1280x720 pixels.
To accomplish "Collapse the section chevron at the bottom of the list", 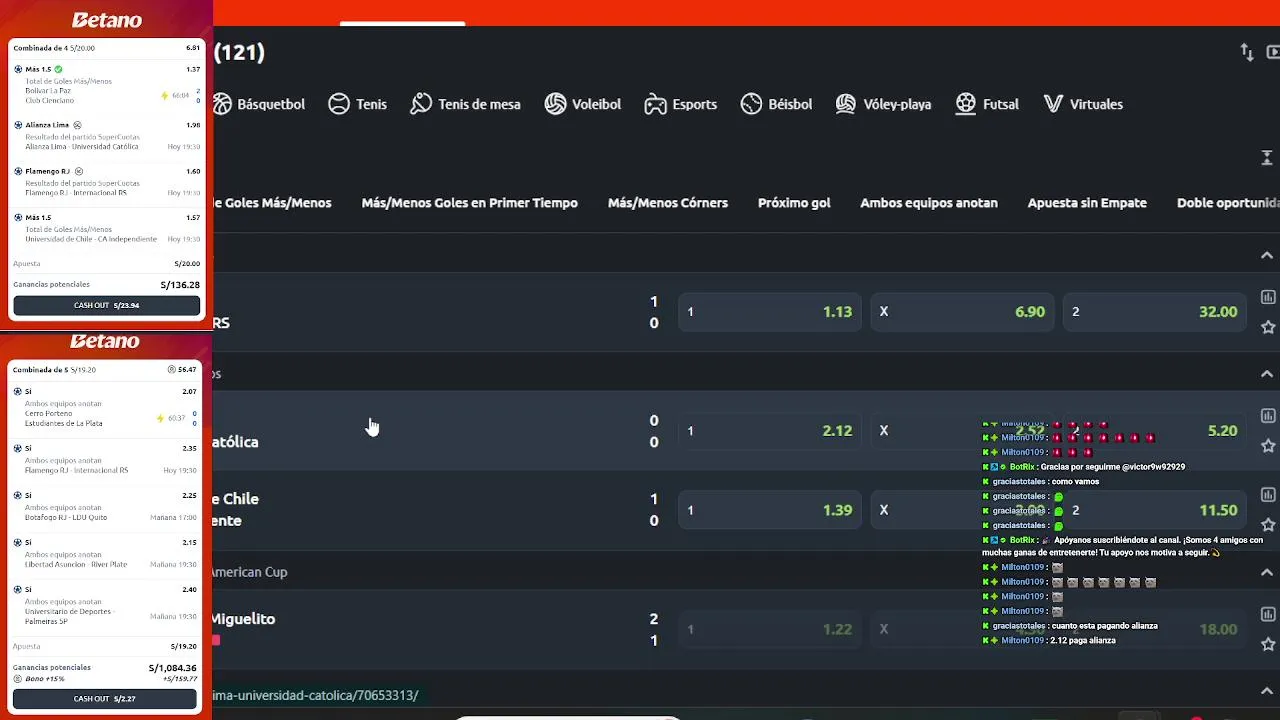I will click(1267, 691).
